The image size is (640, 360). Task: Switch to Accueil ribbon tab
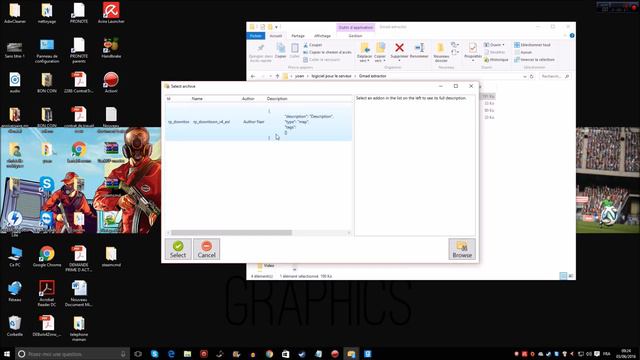coord(276,36)
